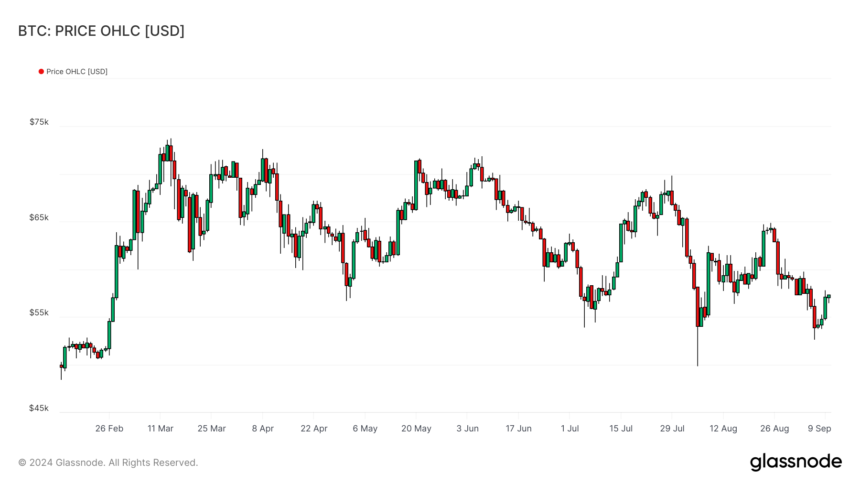Select the 8 Apr axis tick
Viewport: 860px width, 484px height.
(x=263, y=429)
